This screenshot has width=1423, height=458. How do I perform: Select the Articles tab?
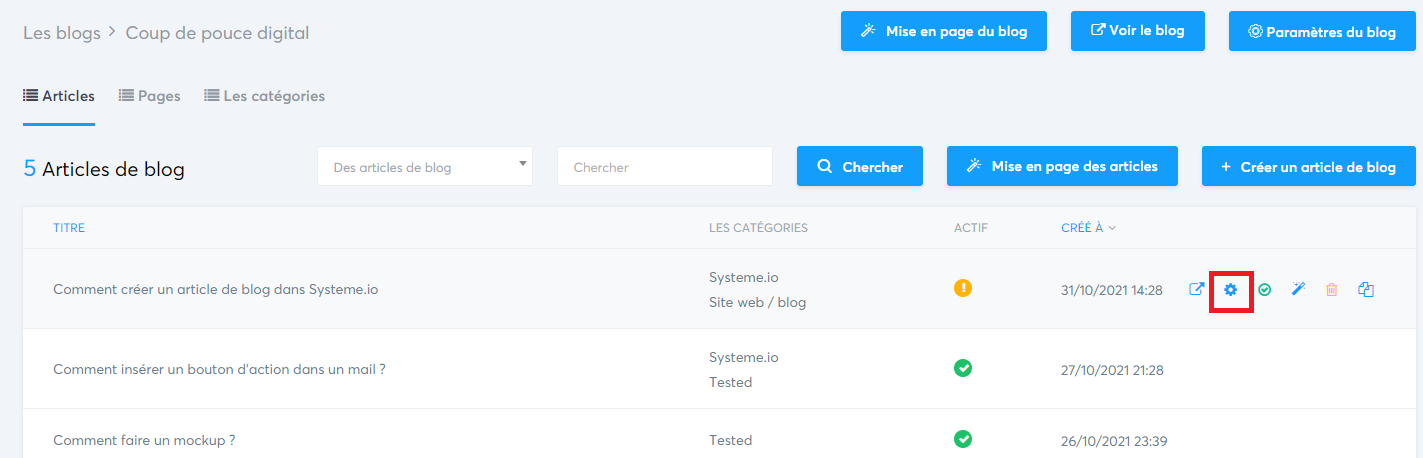point(59,96)
